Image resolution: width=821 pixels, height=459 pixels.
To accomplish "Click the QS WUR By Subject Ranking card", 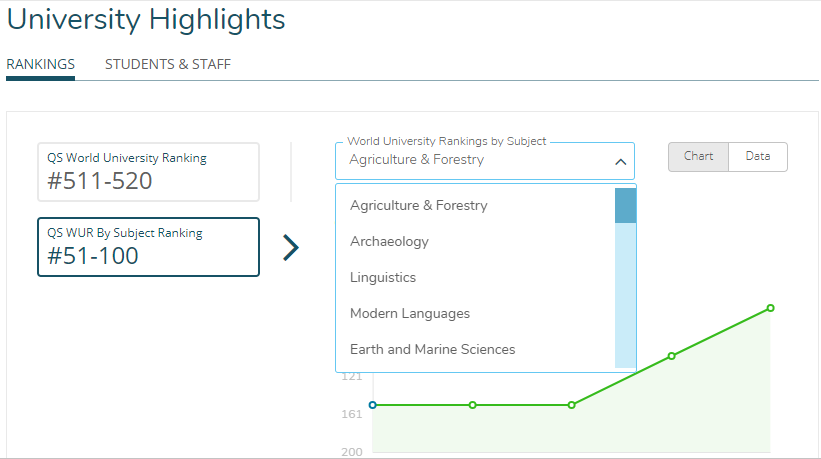I will pyautogui.click(x=148, y=246).
